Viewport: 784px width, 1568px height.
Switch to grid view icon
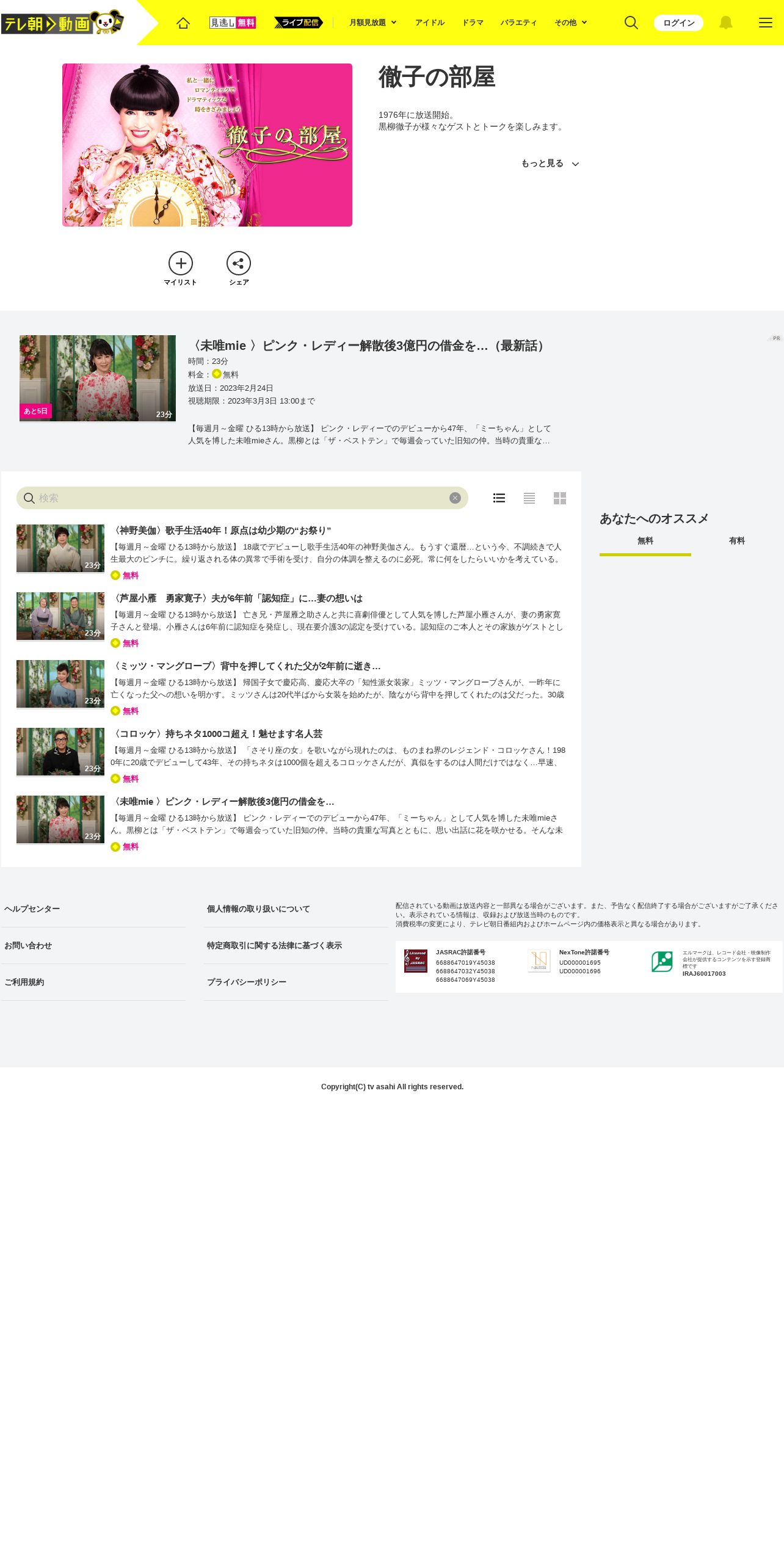click(560, 498)
